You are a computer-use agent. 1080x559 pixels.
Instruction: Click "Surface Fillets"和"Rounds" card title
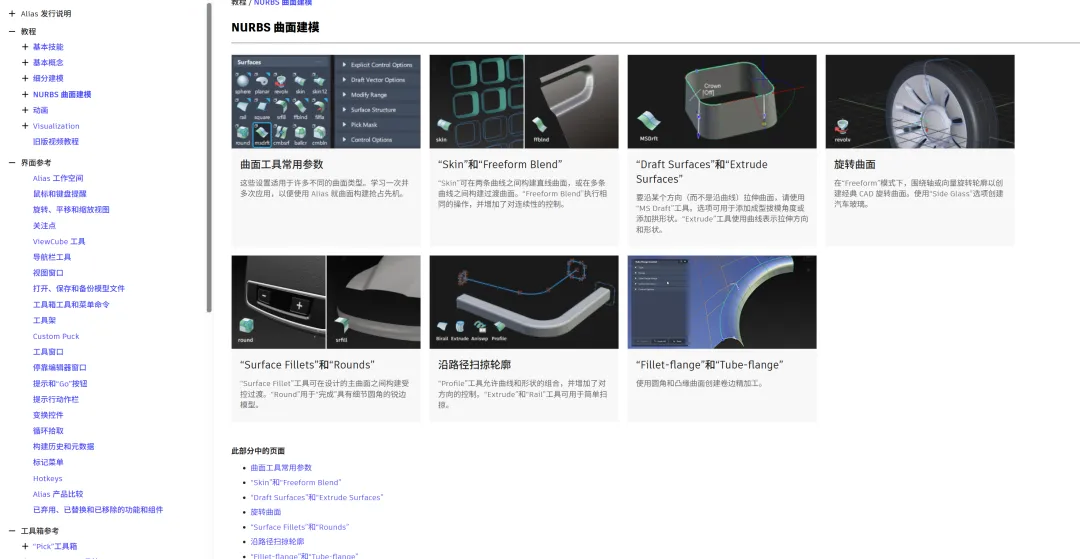(x=307, y=365)
